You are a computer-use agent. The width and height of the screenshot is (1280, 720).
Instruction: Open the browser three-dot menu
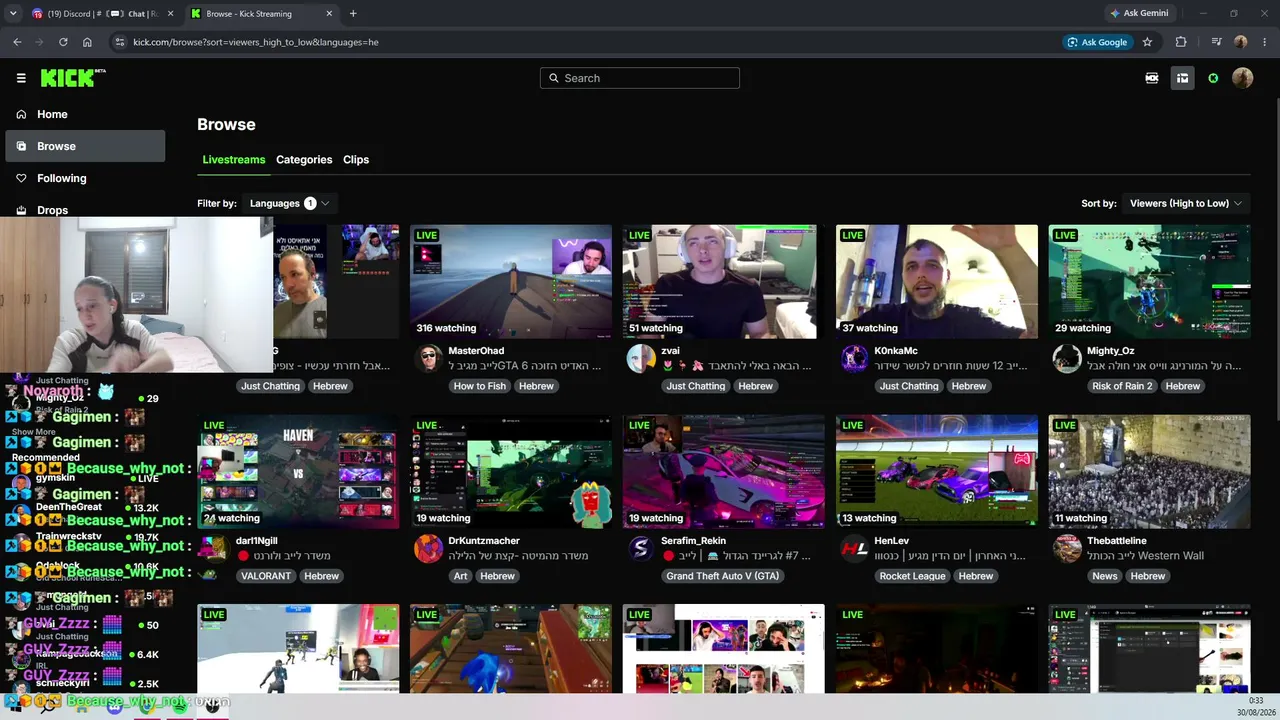coord(1263,42)
